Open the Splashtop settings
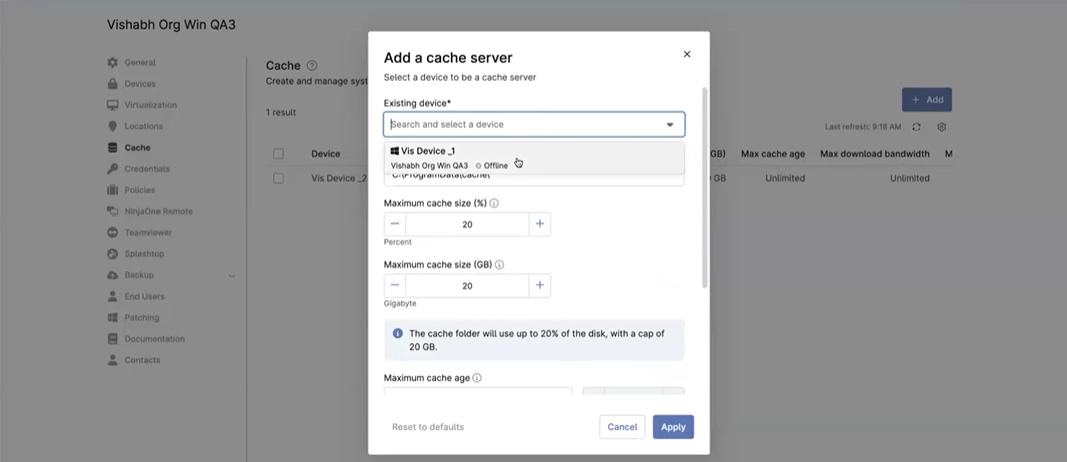The image size is (1067, 462). point(144,254)
